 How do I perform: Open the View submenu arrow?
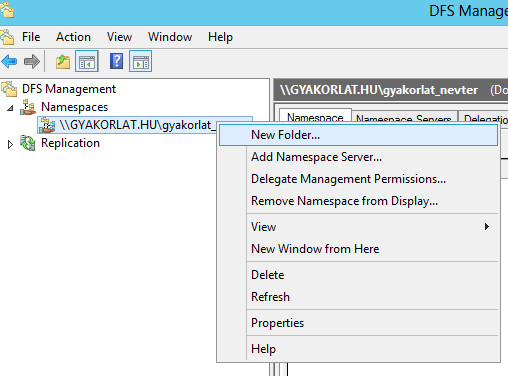(x=487, y=227)
